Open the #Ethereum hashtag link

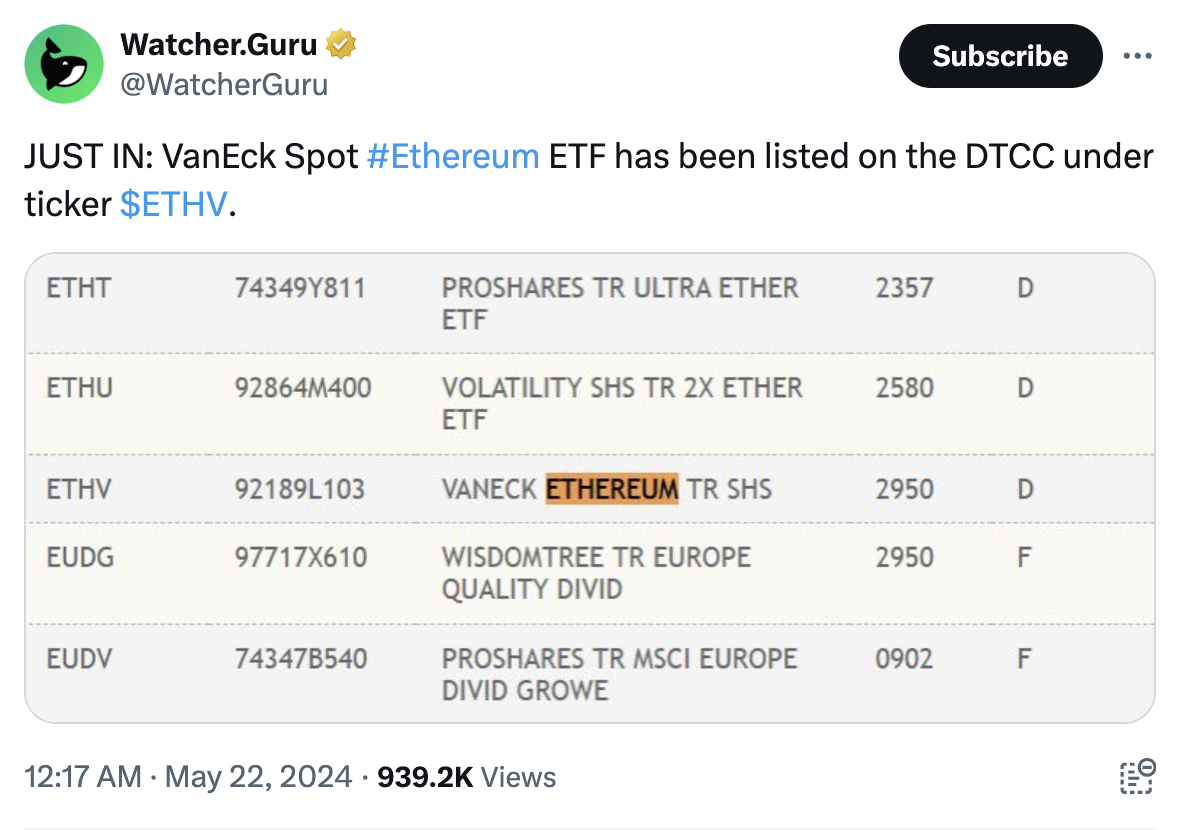[453, 157]
